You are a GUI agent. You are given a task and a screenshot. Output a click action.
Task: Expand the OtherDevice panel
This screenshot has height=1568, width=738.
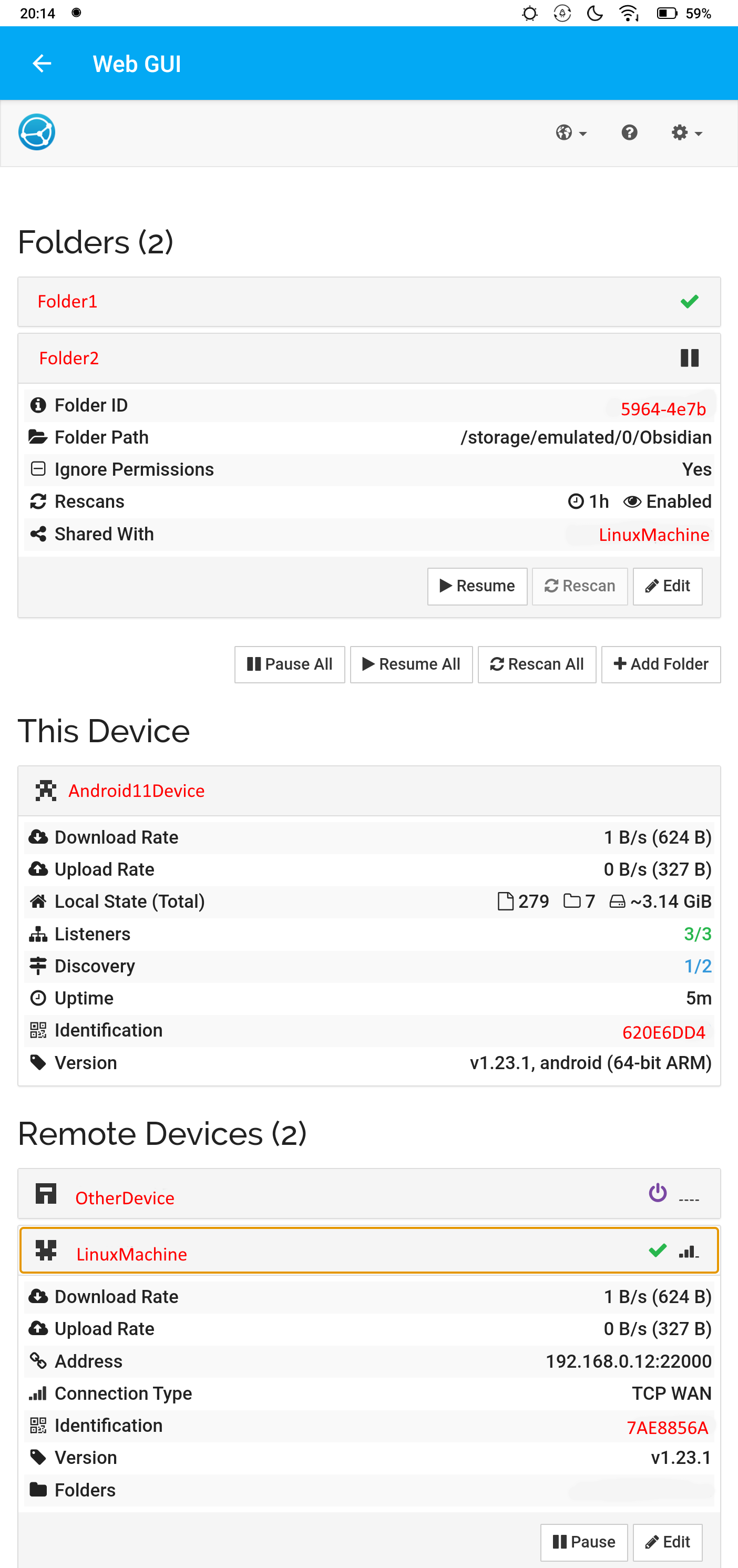click(x=369, y=1193)
